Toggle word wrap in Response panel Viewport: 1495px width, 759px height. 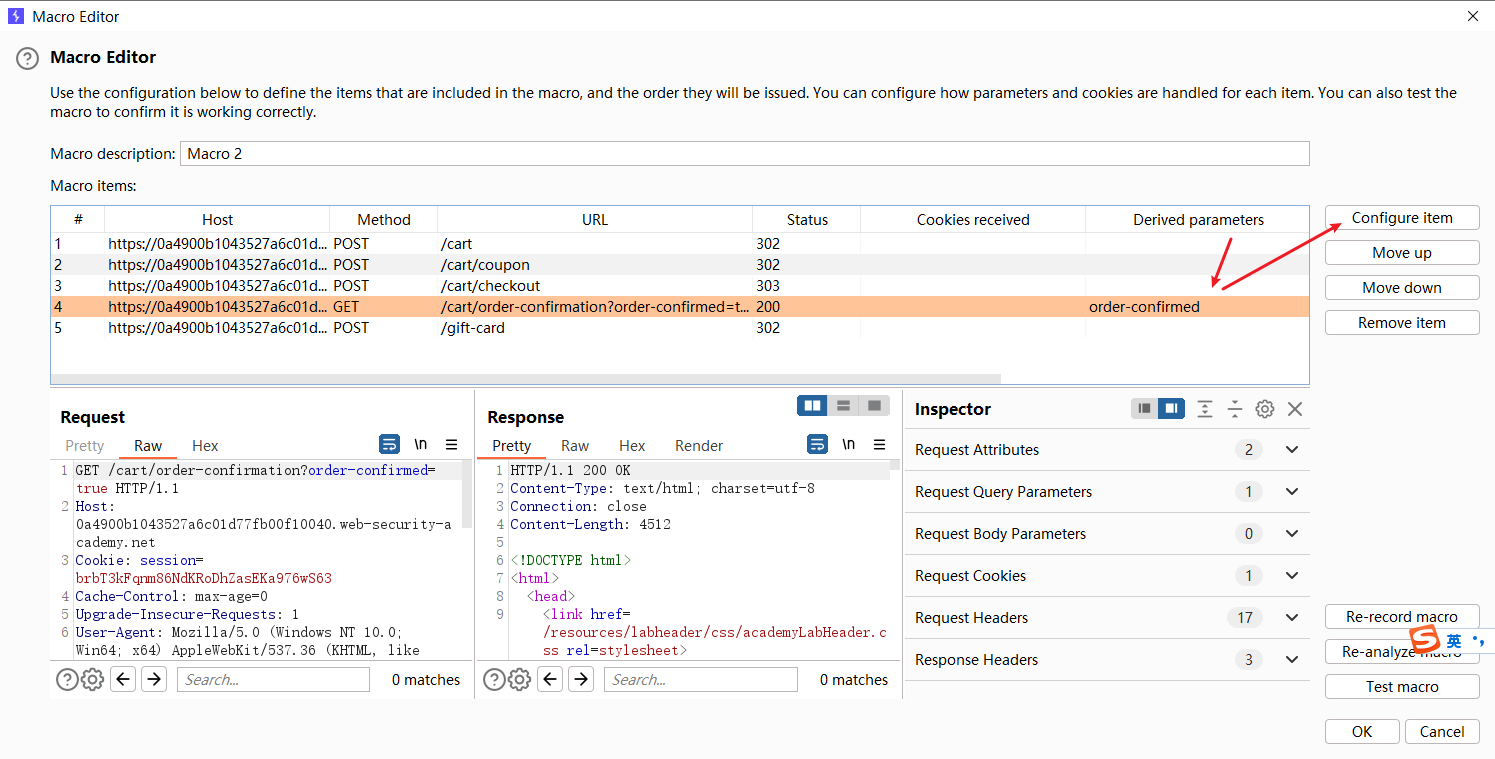[x=818, y=445]
